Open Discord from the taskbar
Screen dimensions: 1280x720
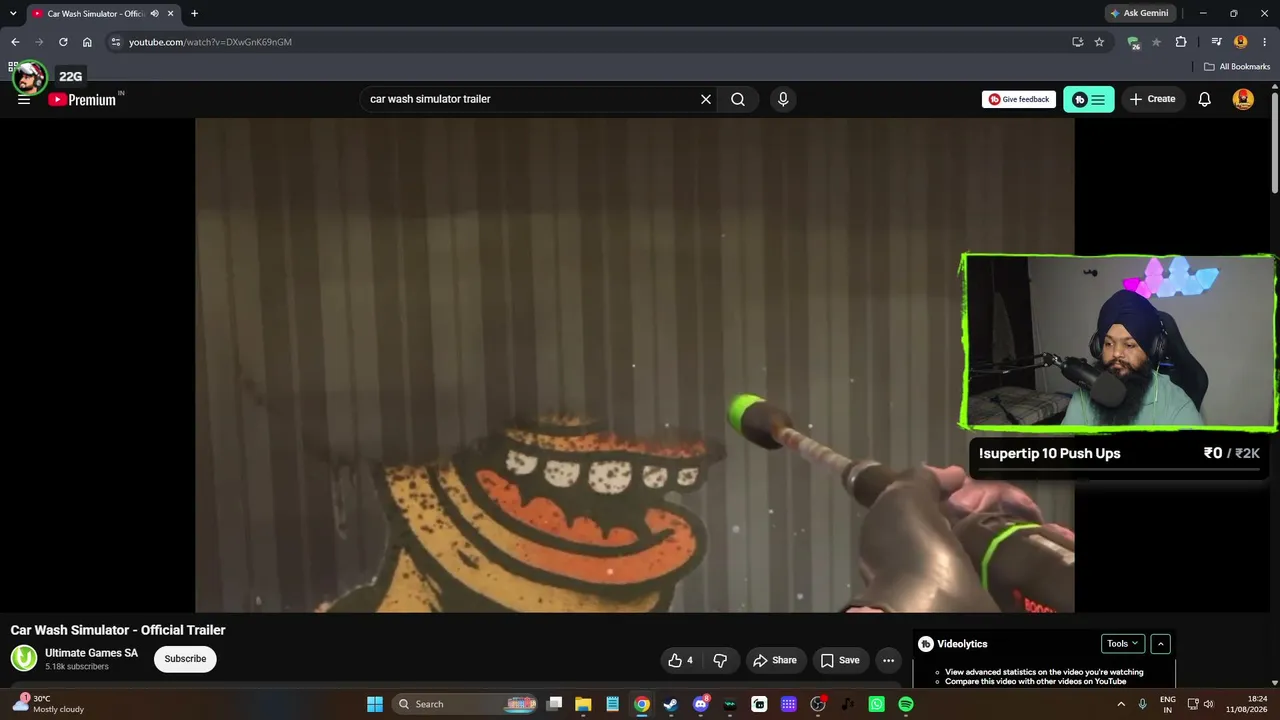(700, 704)
